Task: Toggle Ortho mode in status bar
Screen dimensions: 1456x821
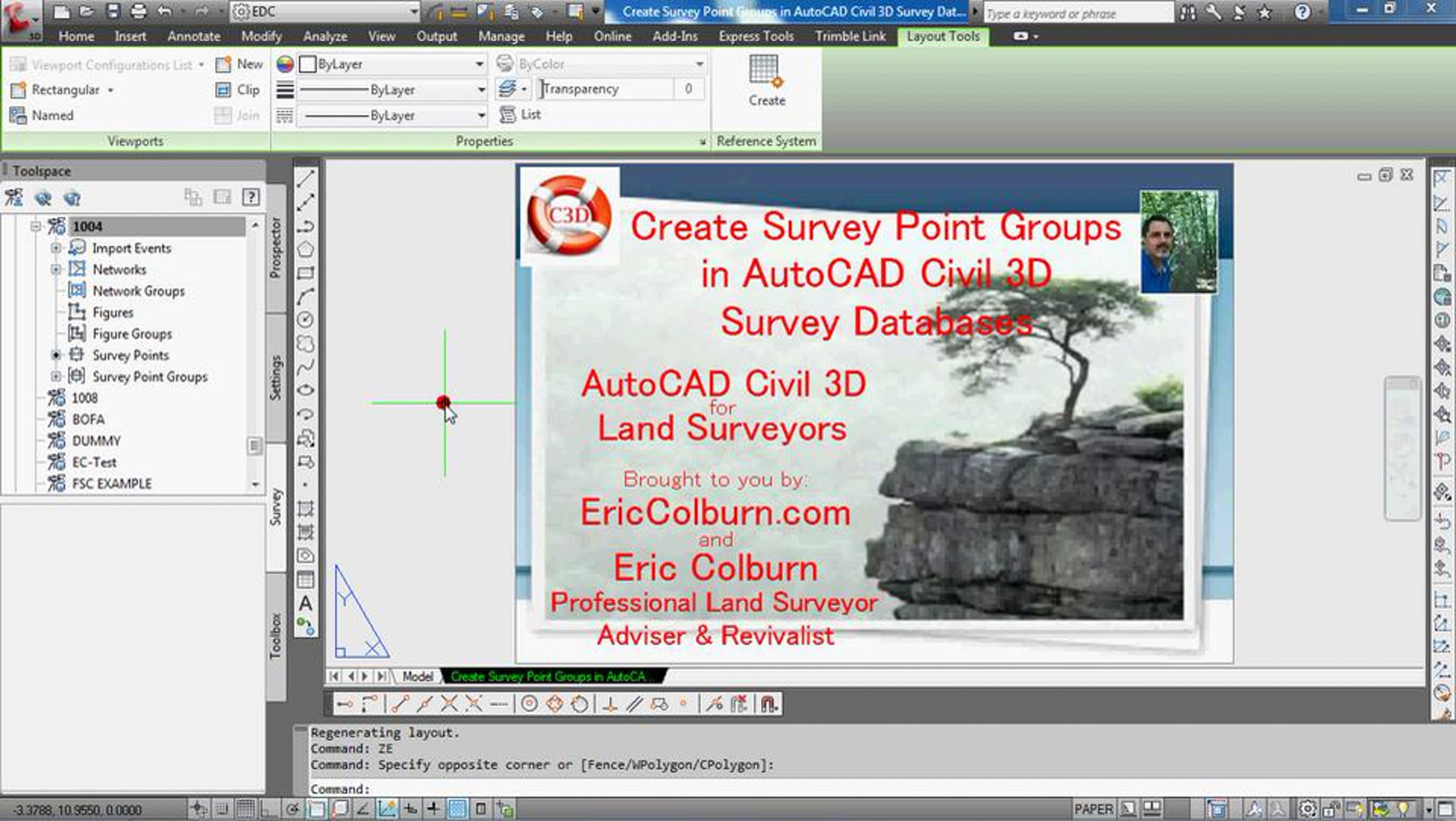Action: (x=269, y=808)
